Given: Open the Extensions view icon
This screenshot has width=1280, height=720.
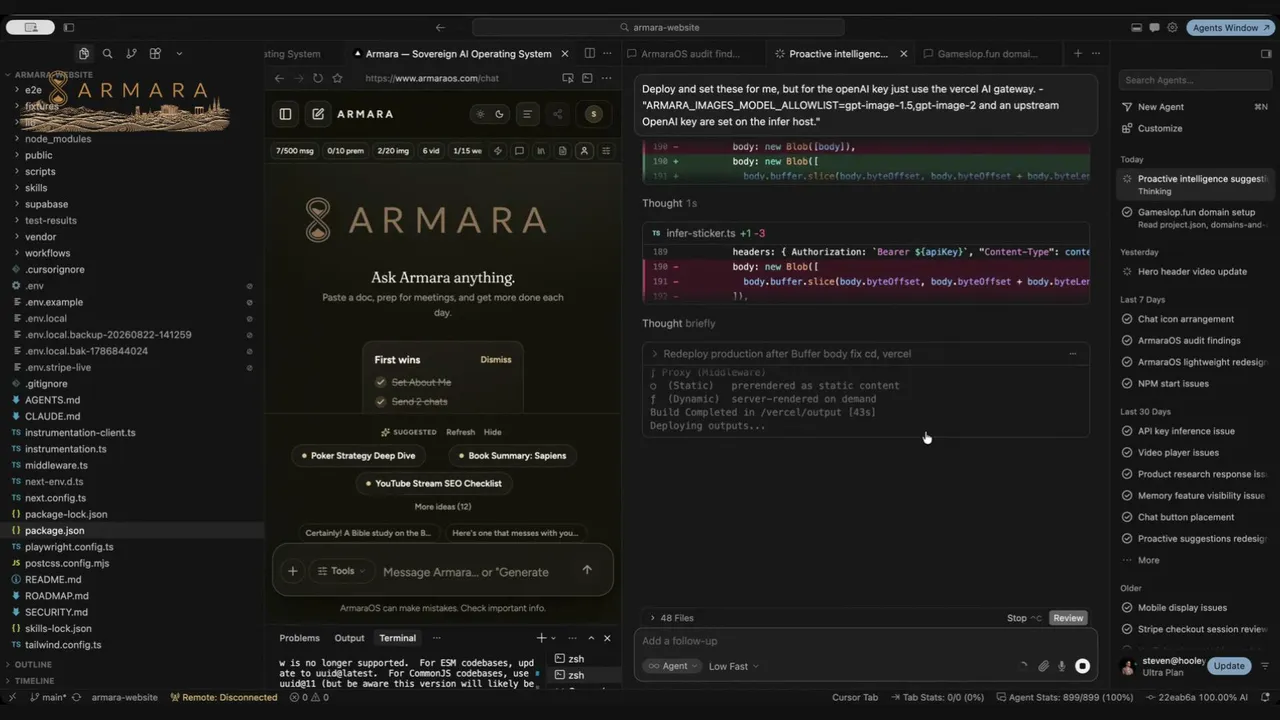Looking at the screenshot, I should point(155,54).
